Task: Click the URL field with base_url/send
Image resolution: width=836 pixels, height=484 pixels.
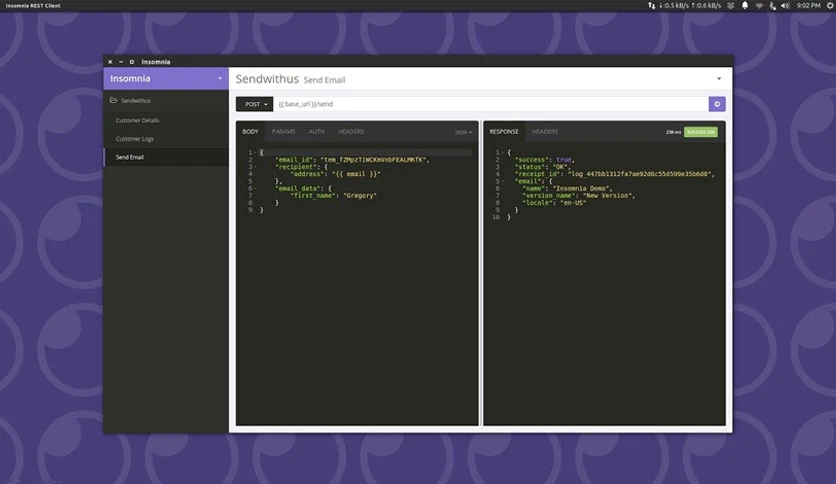Action: coord(491,104)
